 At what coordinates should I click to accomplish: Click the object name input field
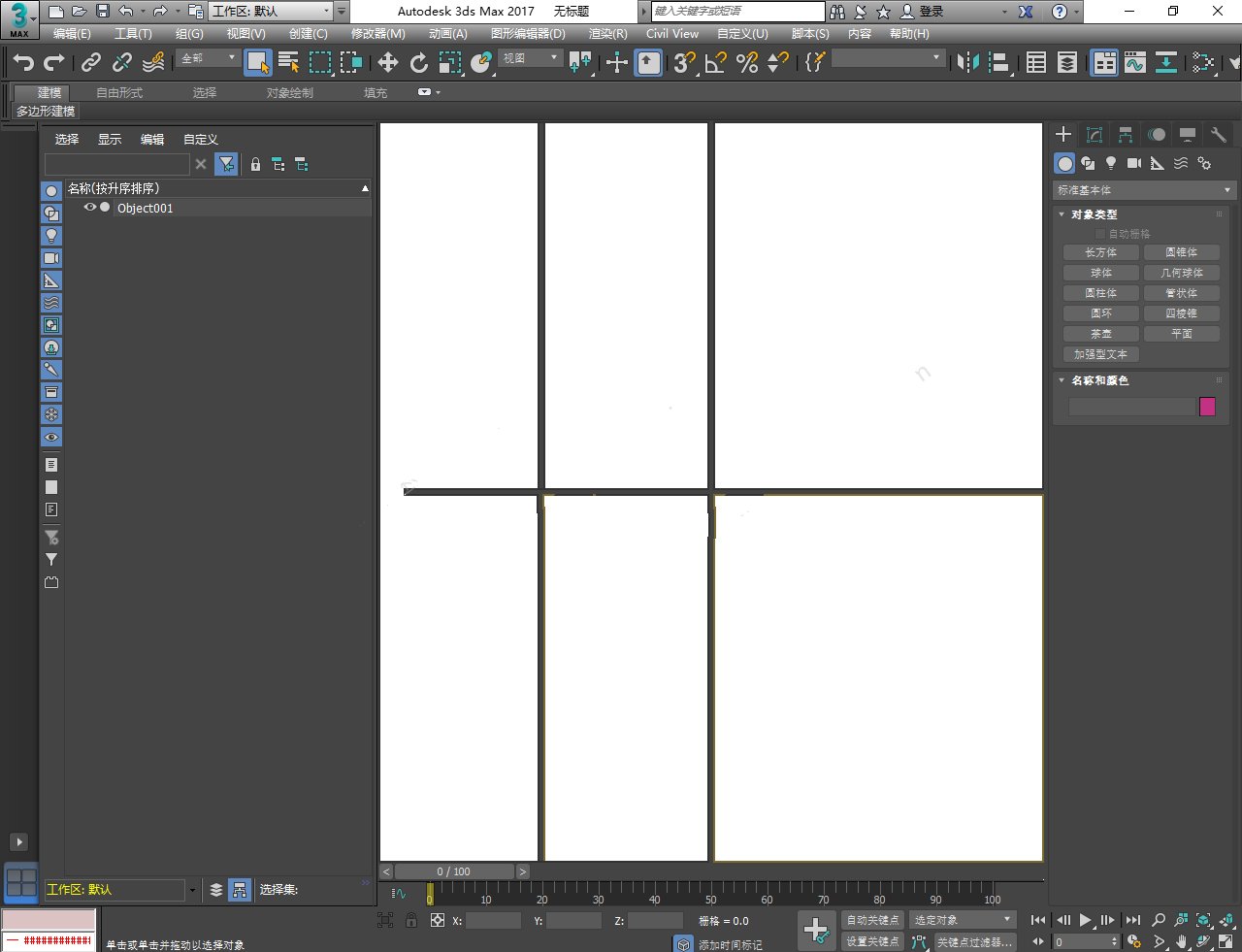click(1131, 407)
